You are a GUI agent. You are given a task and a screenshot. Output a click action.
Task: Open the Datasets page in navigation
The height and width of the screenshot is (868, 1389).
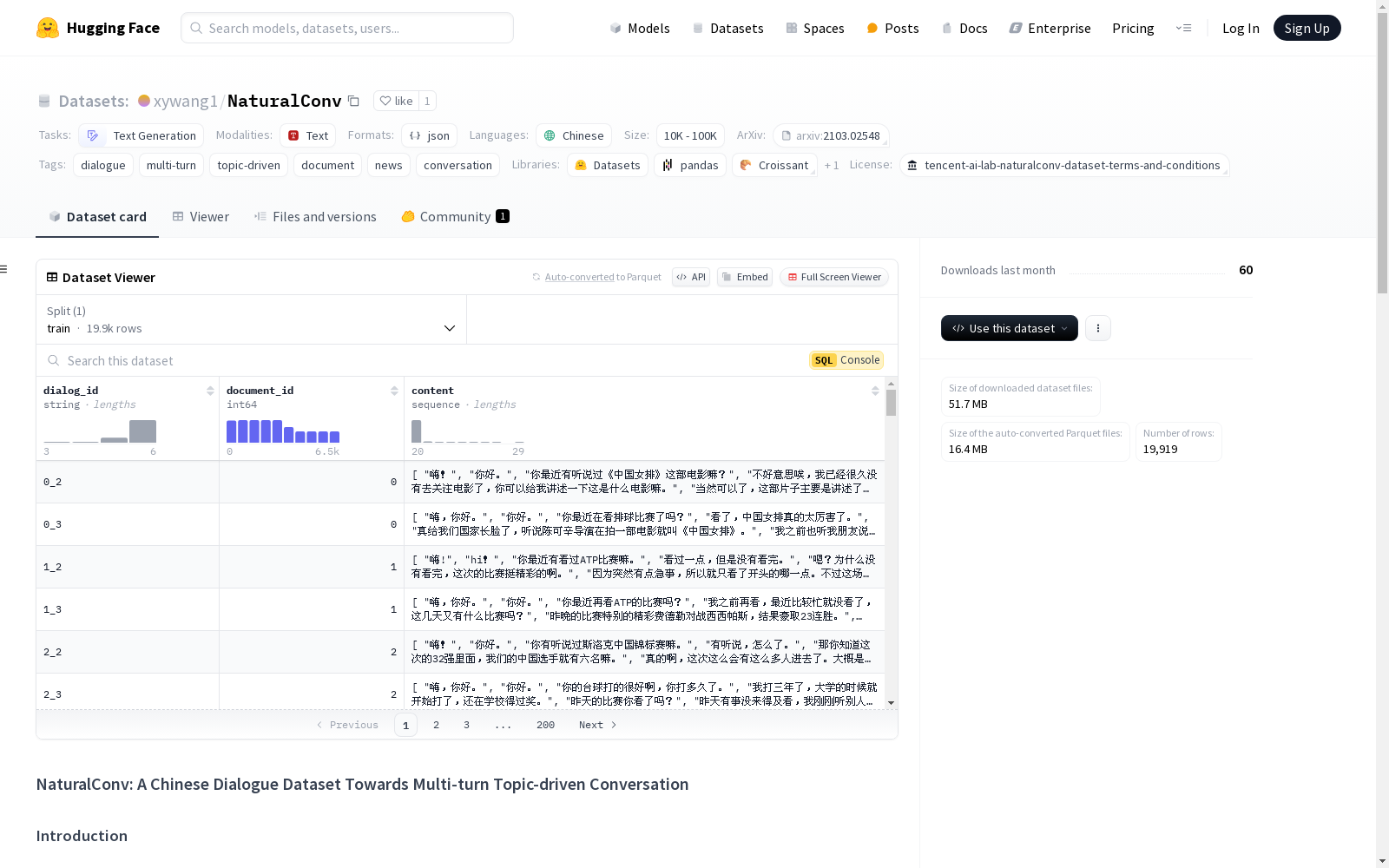[x=727, y=28]
